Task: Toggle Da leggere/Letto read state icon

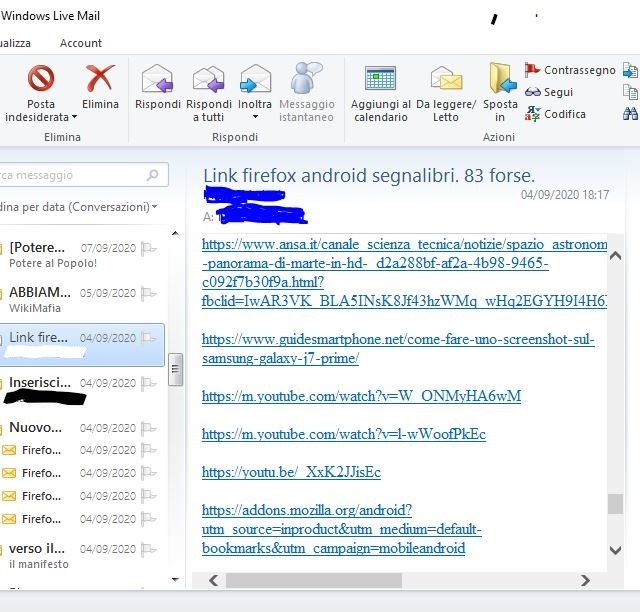Action: point(446,78)
